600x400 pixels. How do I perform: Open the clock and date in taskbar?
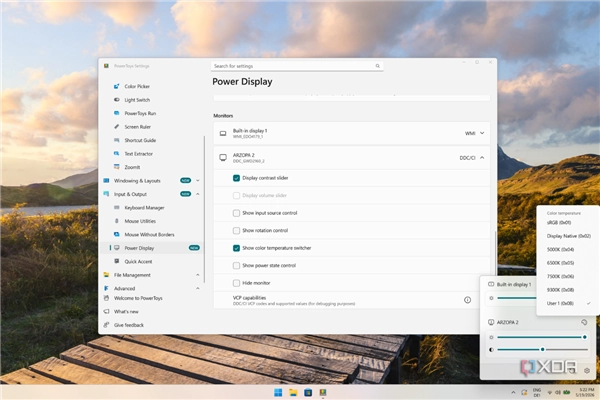tap(586, 392)
